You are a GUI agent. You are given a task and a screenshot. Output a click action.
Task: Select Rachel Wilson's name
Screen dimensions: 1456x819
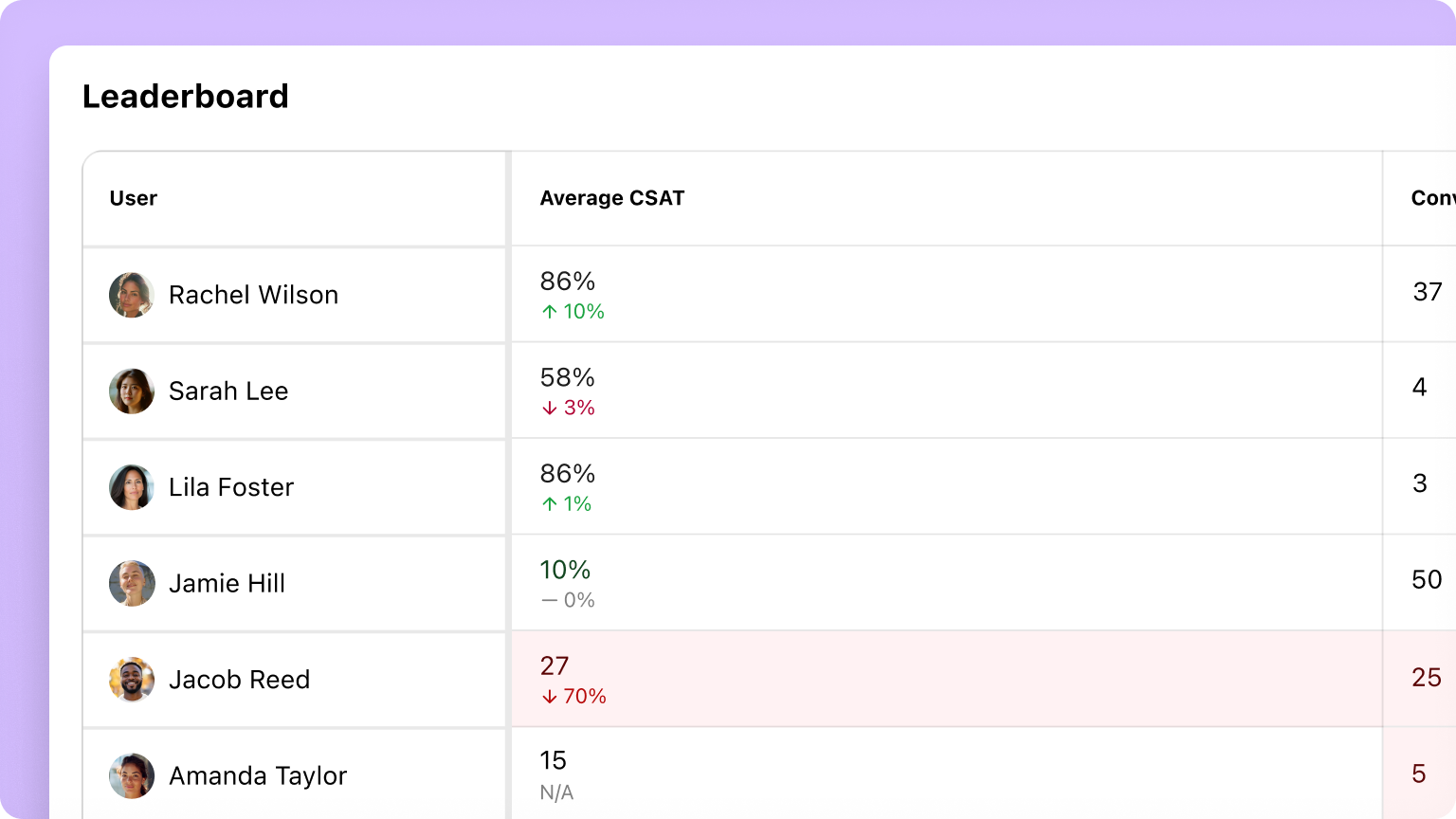pos(253,295)
